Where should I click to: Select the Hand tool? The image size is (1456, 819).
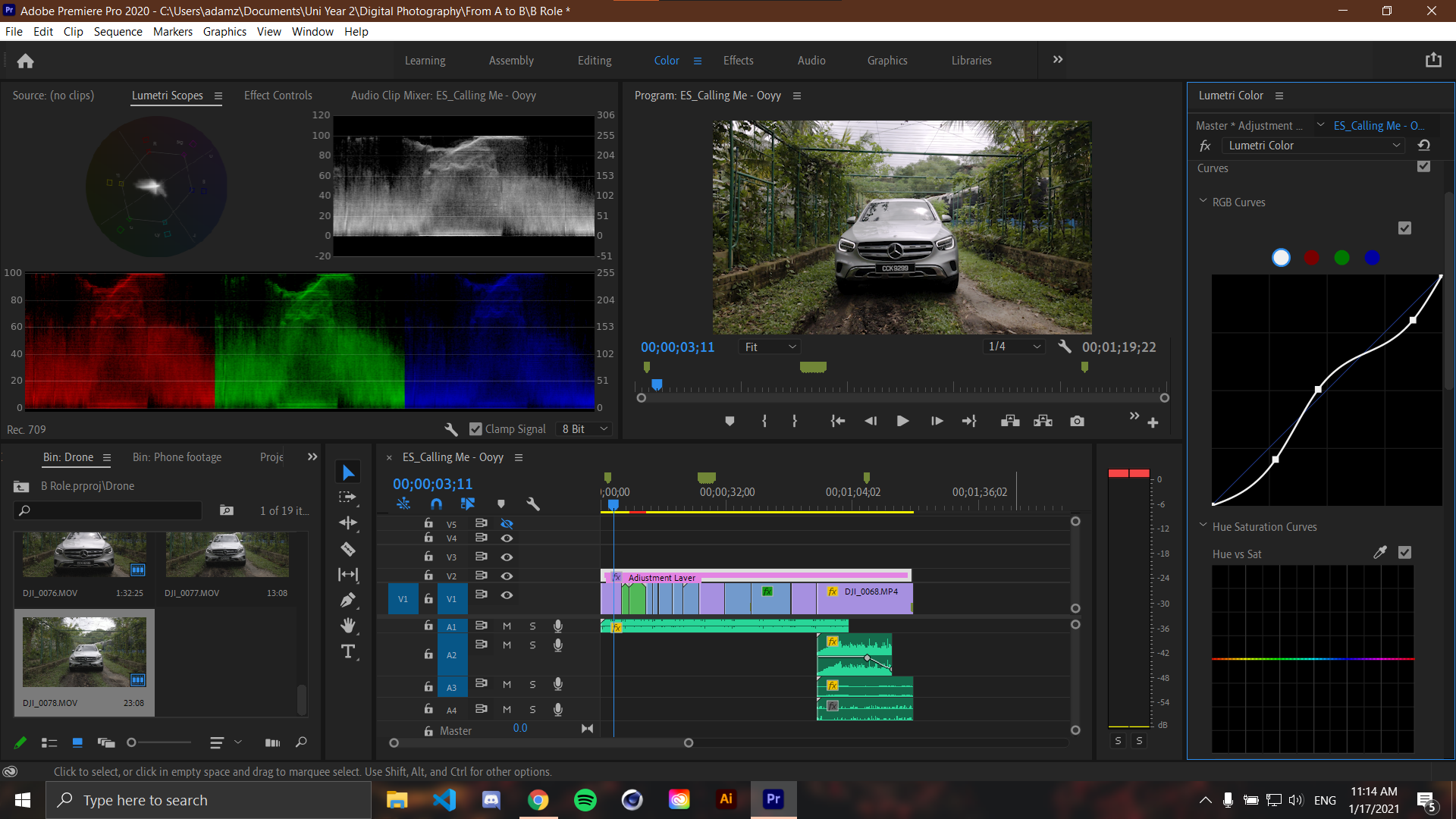pos(348,626)
